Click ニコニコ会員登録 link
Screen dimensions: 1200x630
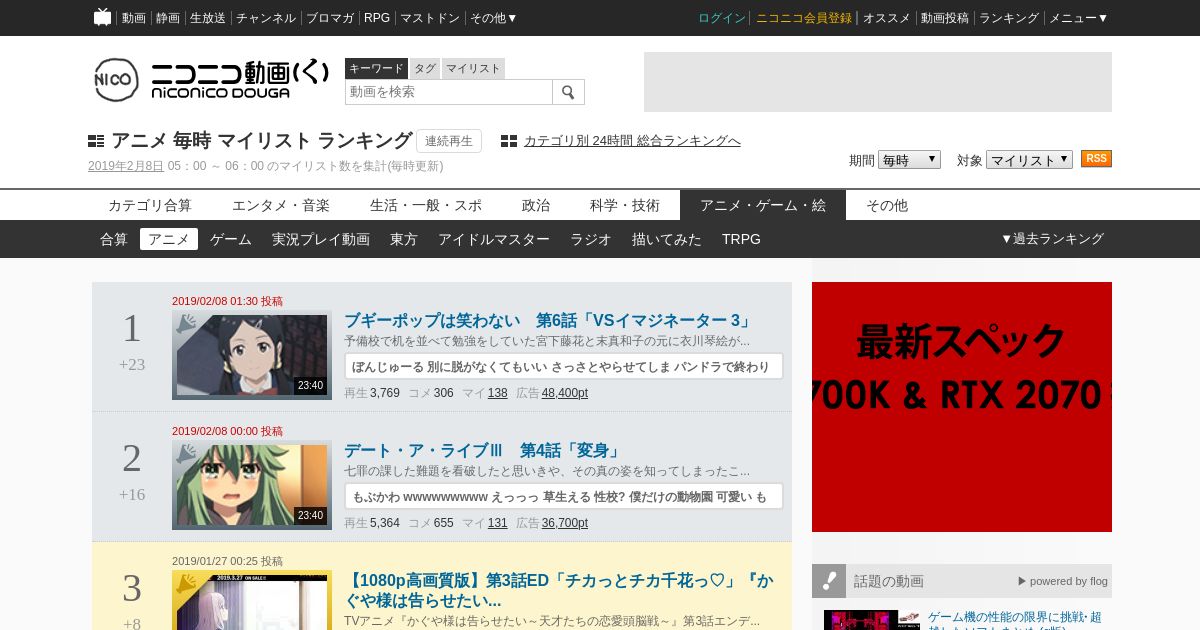pyautogui.click(x=804, y=18)
